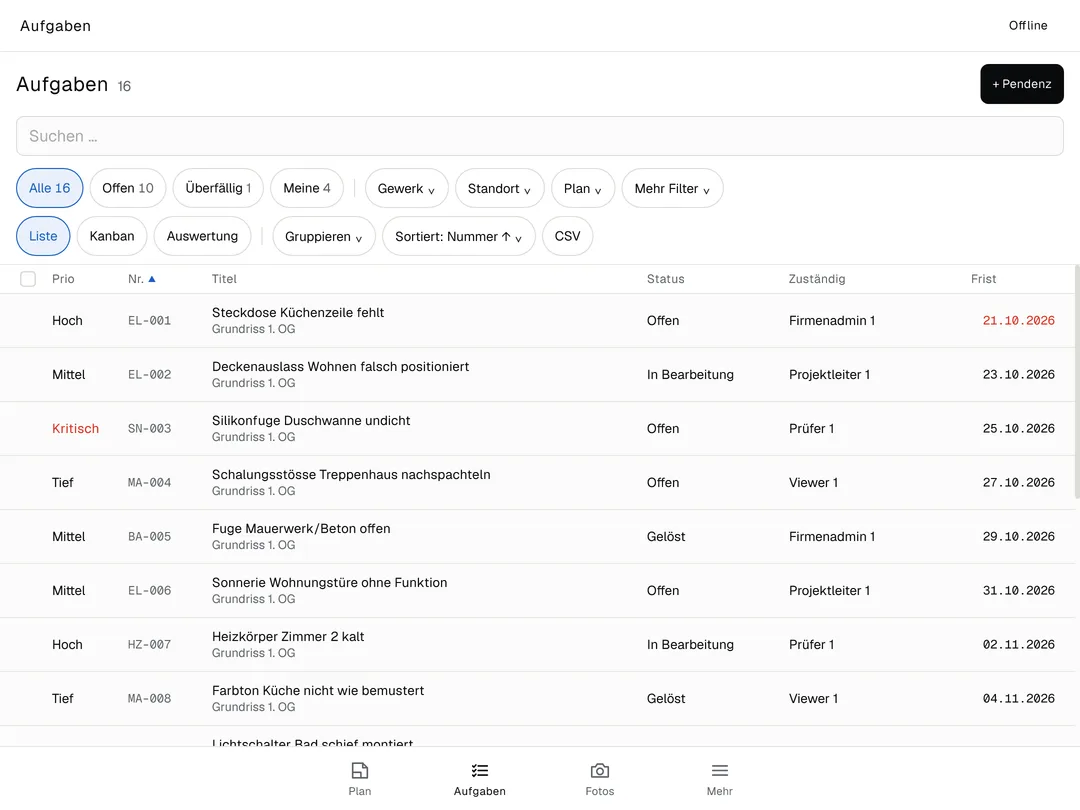This screenshot has width=1080, height=810.
Task: Export tasks with the CSV button
Action: [568, 236]
